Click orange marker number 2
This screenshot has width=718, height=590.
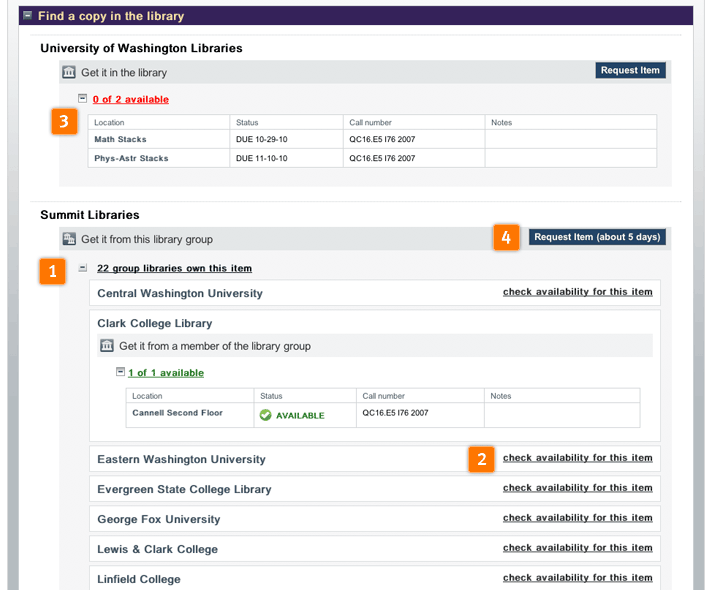pos(481,459)
